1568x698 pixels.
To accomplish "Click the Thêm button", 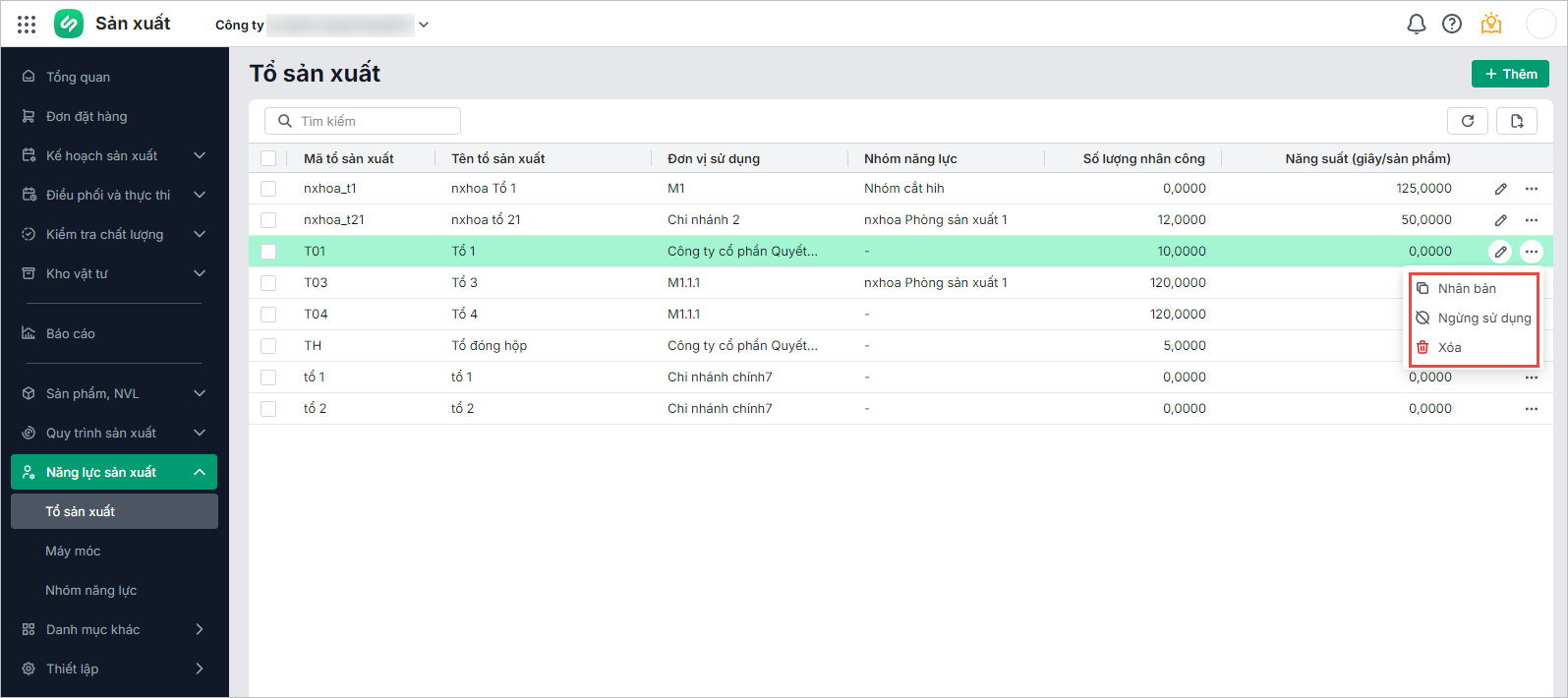I will pos(1510,74).
